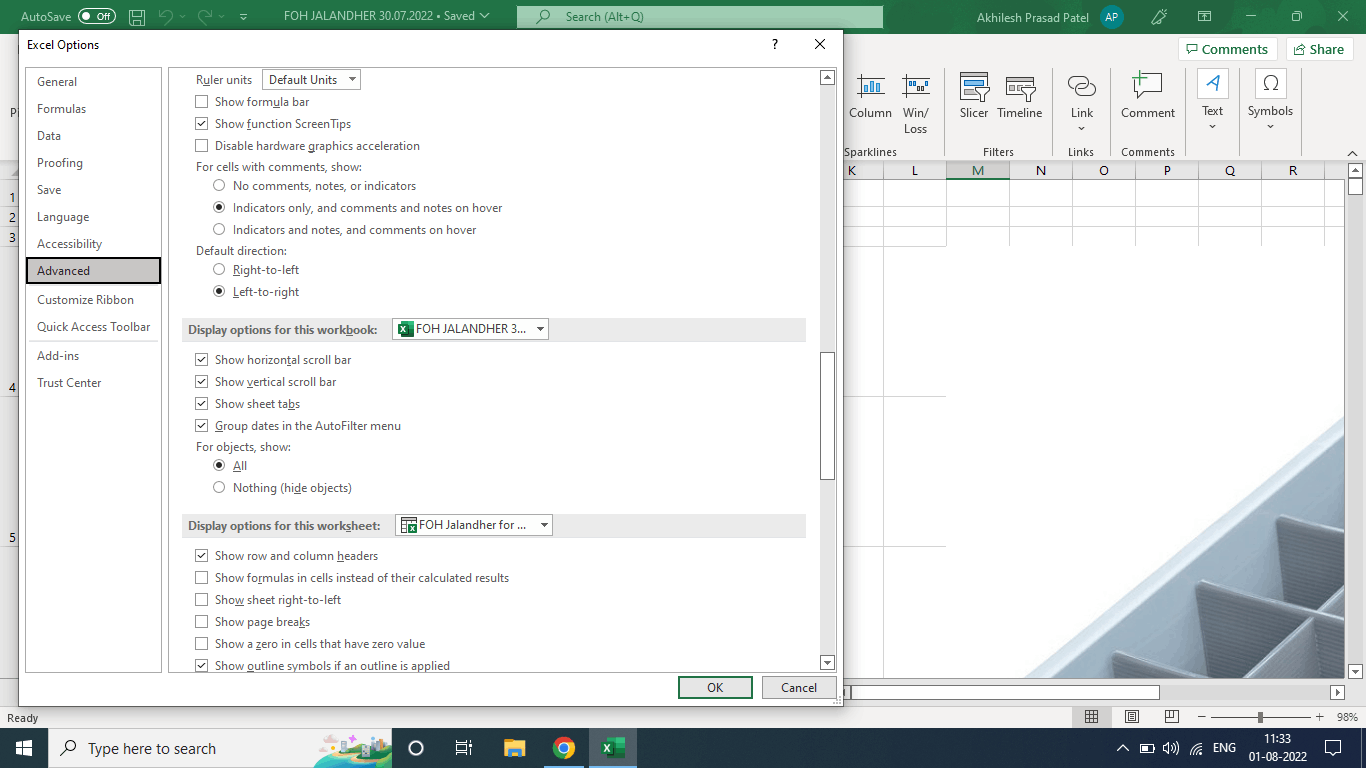This screenshot has width=1366, height=768.
Task: Open the Formulas options category
Action: (x=93, y=109)
